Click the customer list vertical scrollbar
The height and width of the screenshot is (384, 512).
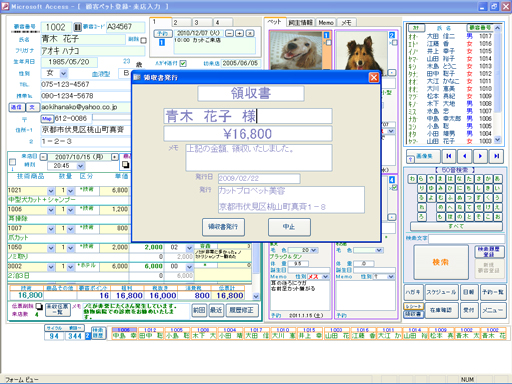(498, 84)
